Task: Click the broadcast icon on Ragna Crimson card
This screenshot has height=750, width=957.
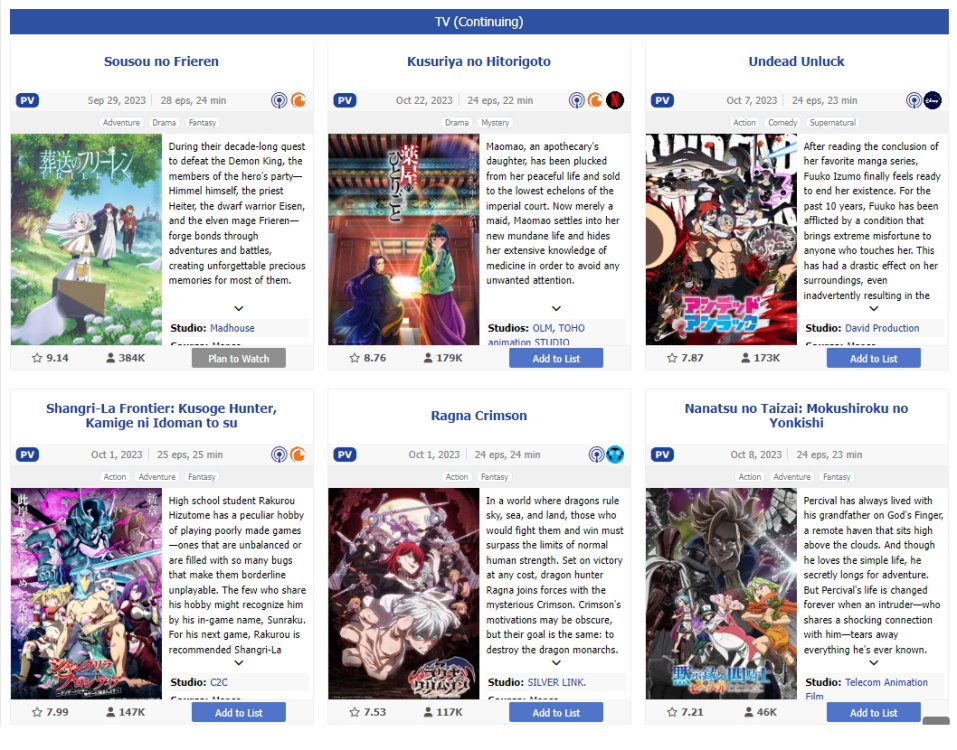Action: 596,455
